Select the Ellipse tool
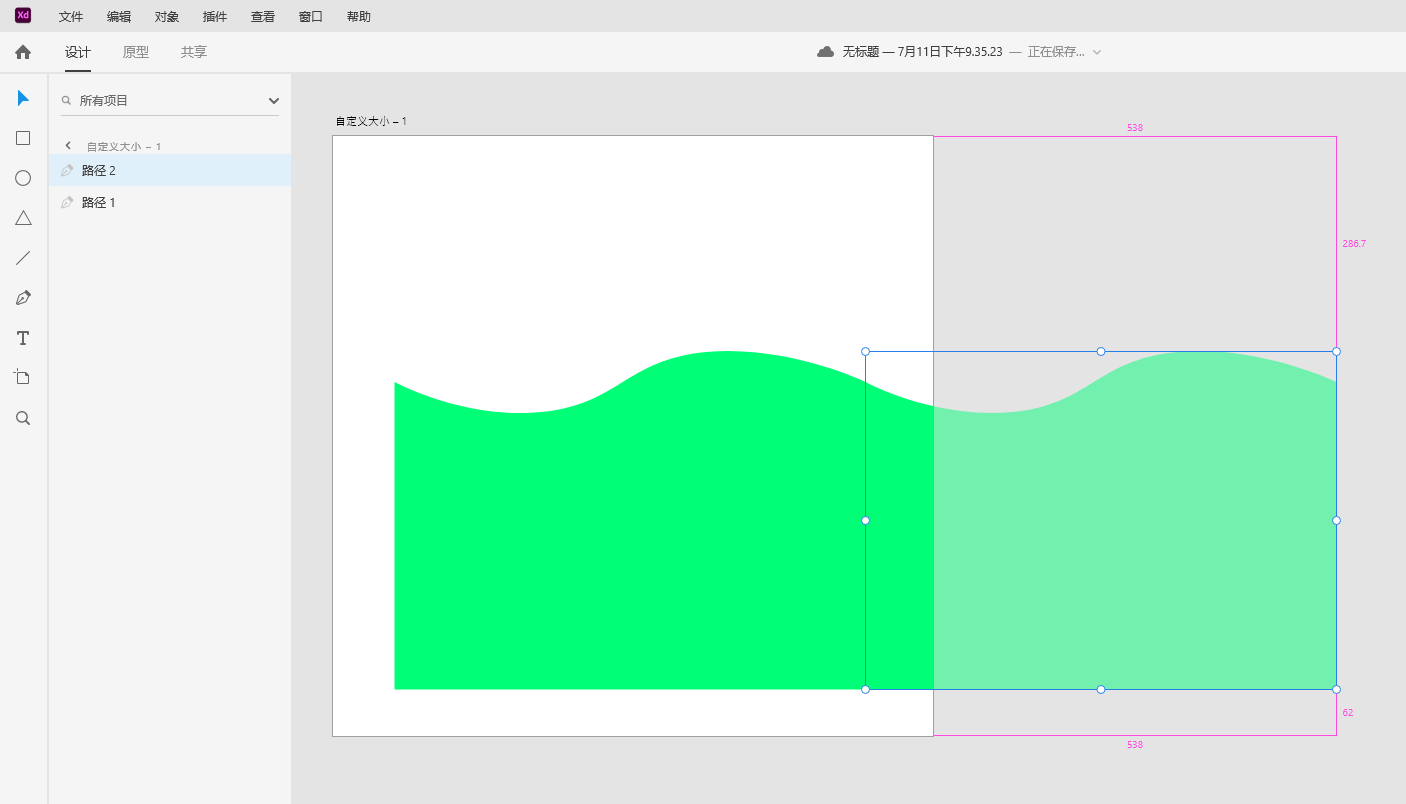Image resolution: width=1406 pixels, height=804 pixels. coord(23,178)
